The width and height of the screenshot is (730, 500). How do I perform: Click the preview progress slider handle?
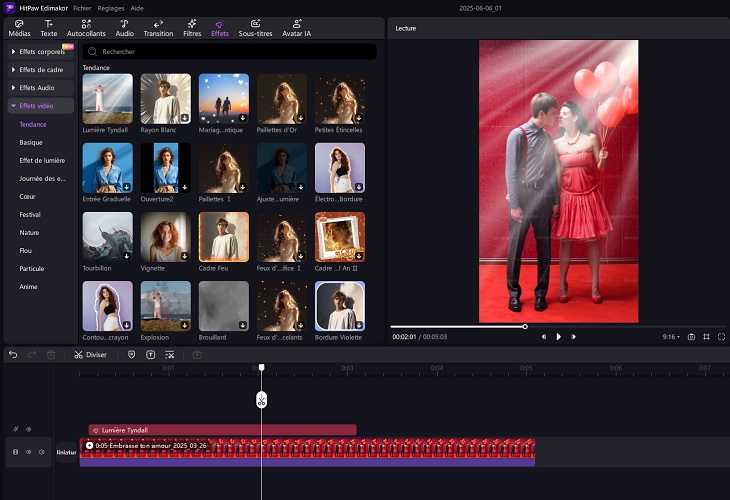tap(525, 326)
